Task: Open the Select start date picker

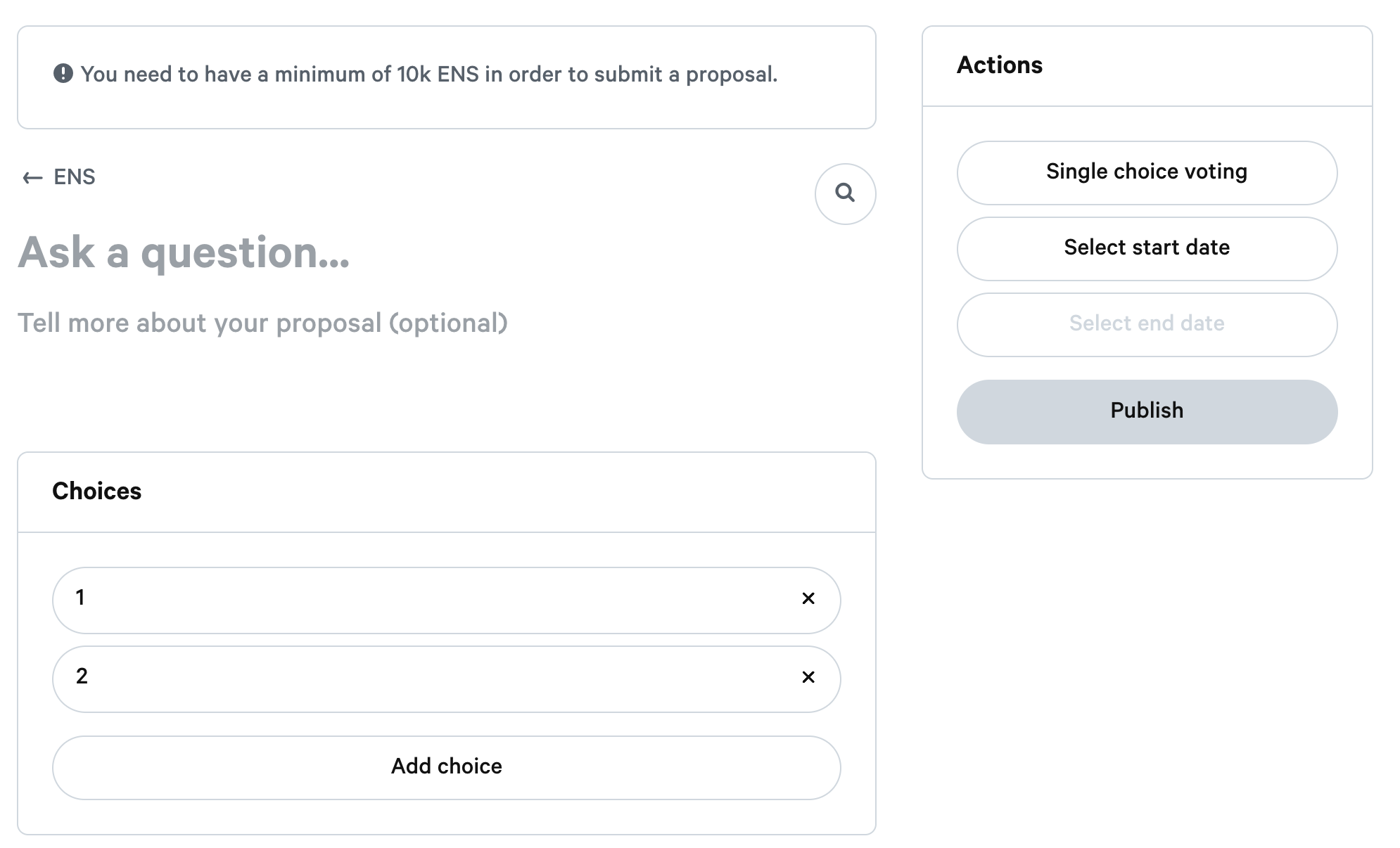Action: (x=1147, y=248)
